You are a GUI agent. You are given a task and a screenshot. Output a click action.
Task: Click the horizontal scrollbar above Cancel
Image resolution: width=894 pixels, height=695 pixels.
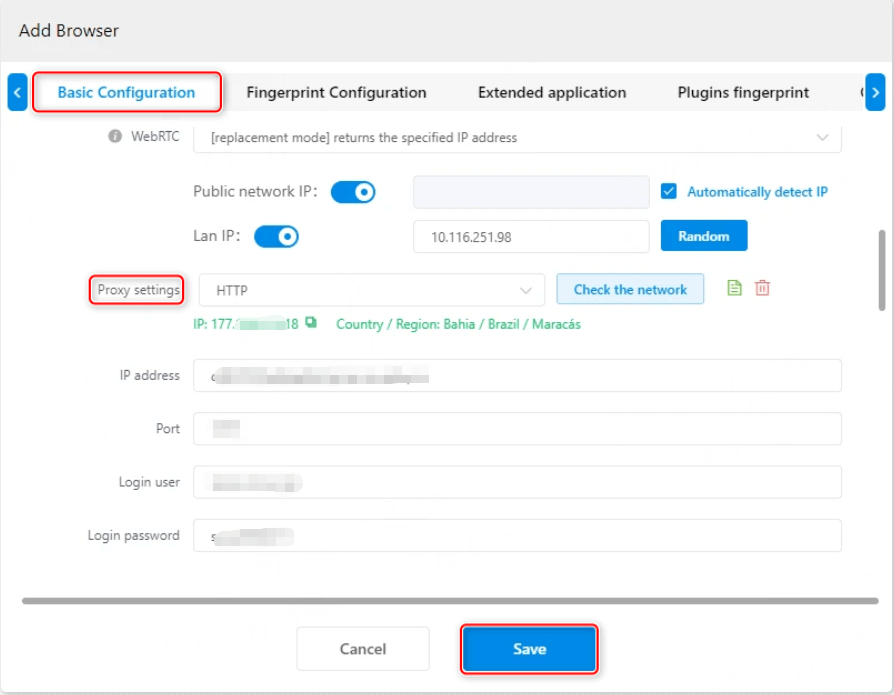(450, 601)
